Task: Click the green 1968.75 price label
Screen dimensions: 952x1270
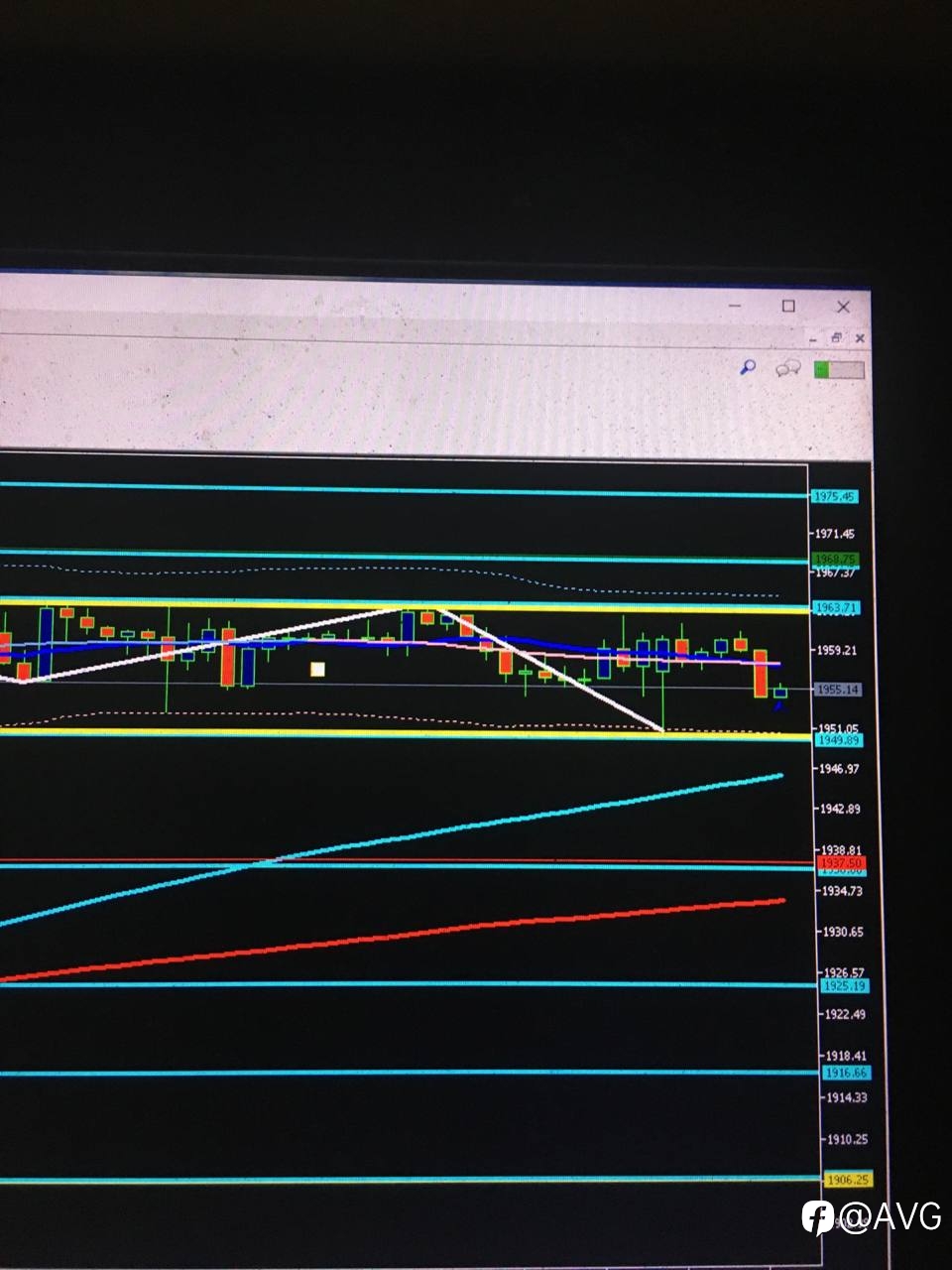Action: [x=835, y=560]
